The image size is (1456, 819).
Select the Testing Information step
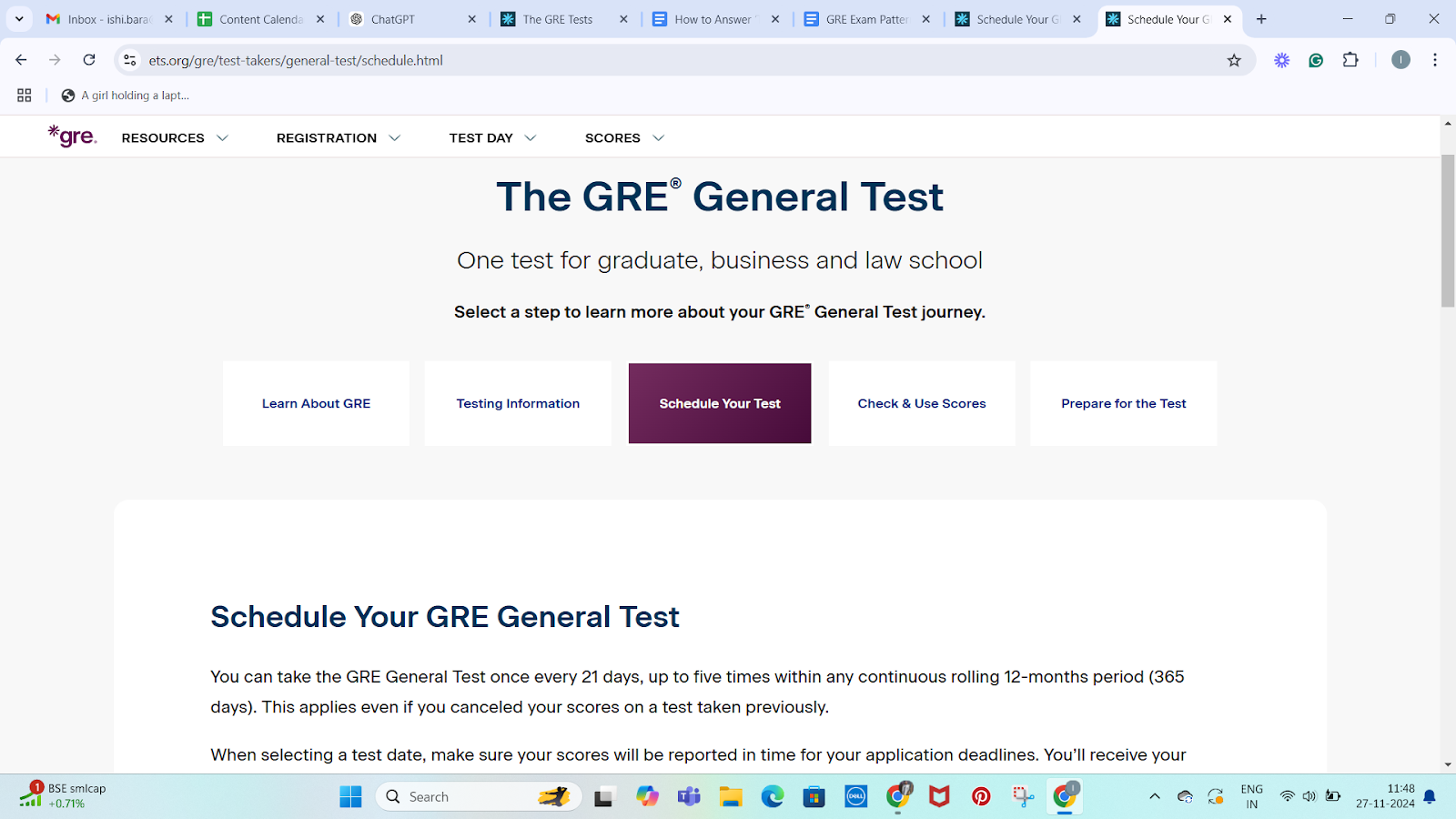(x=518, y=403)
